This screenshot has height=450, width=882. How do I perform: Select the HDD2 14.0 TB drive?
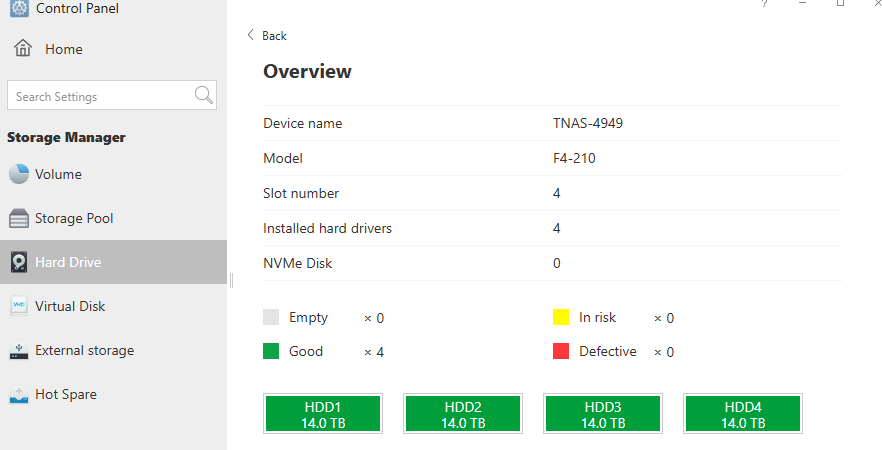463,414
